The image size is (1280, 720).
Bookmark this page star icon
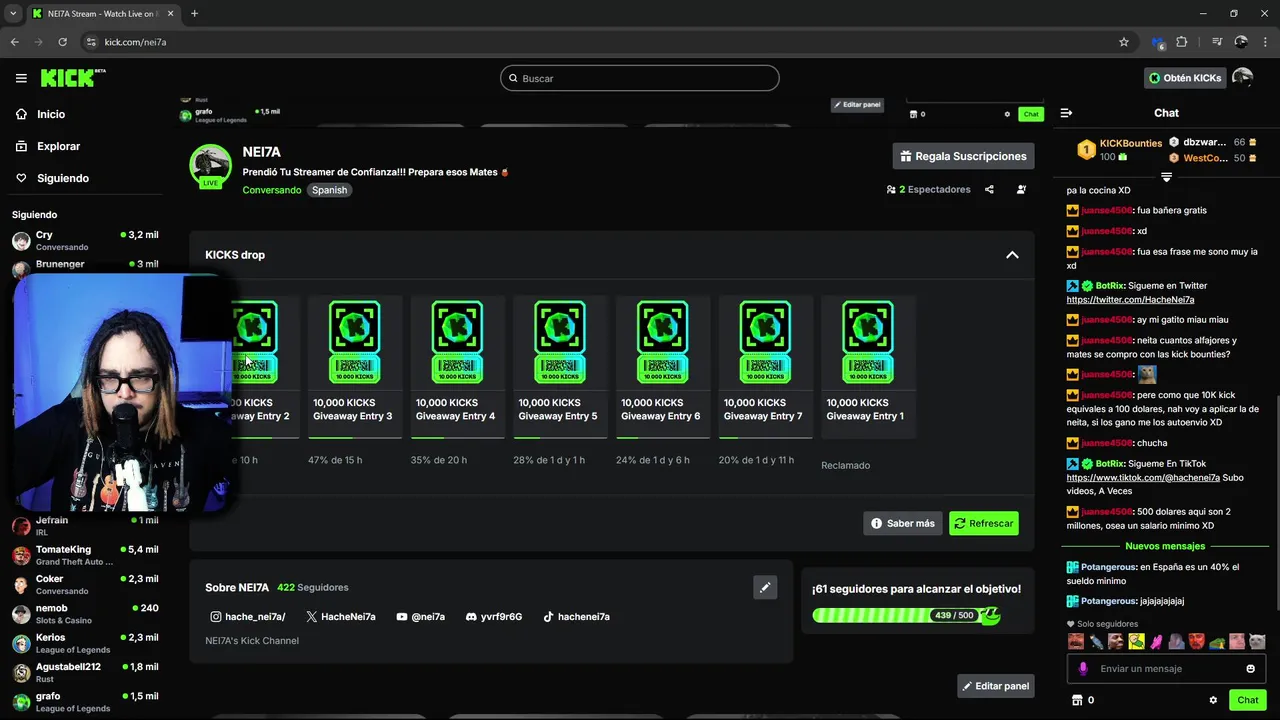coord(1124,42)
